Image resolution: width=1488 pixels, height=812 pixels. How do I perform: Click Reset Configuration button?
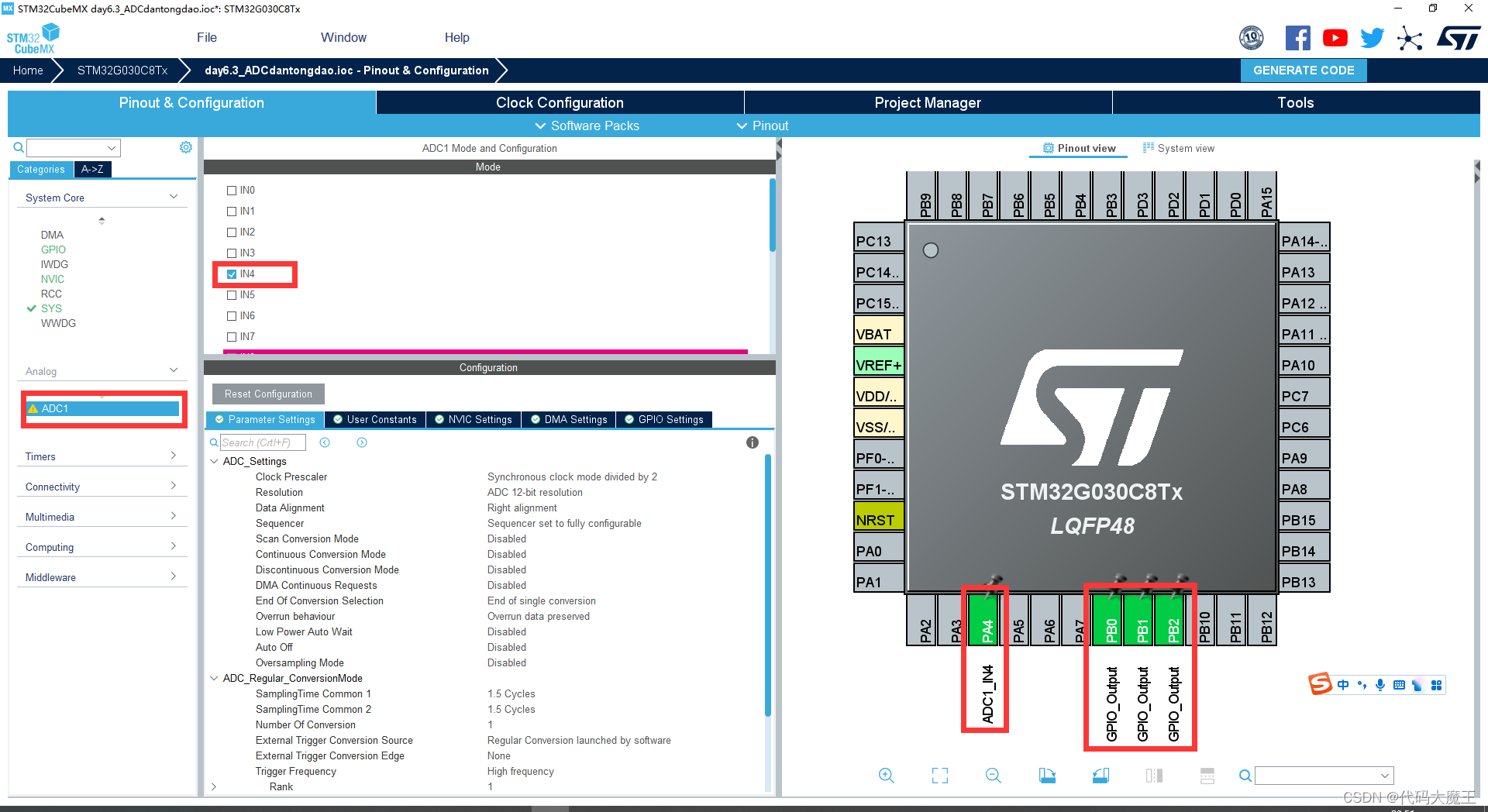click(268, 394)
